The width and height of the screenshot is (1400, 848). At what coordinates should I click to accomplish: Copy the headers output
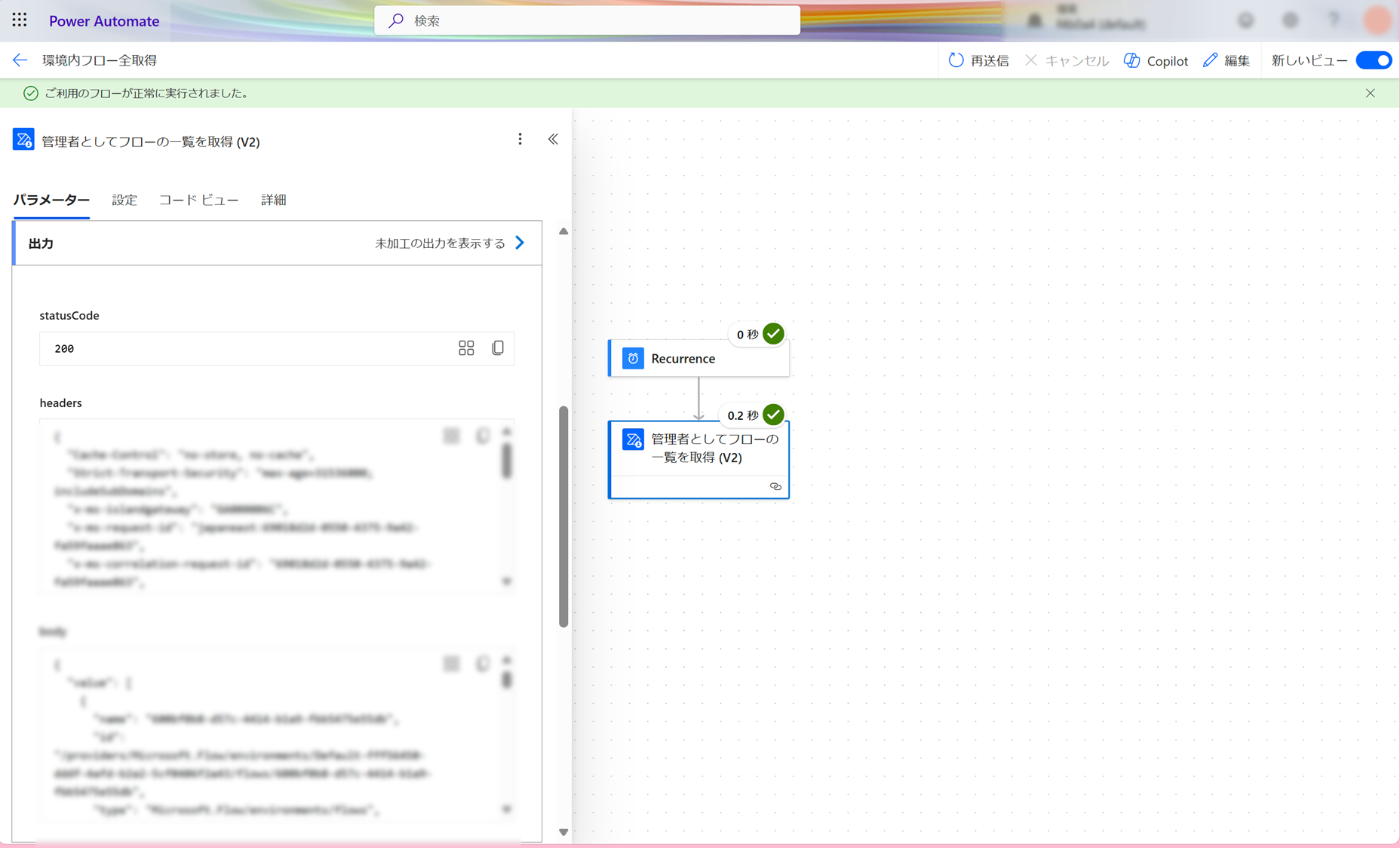click(483, 435)
